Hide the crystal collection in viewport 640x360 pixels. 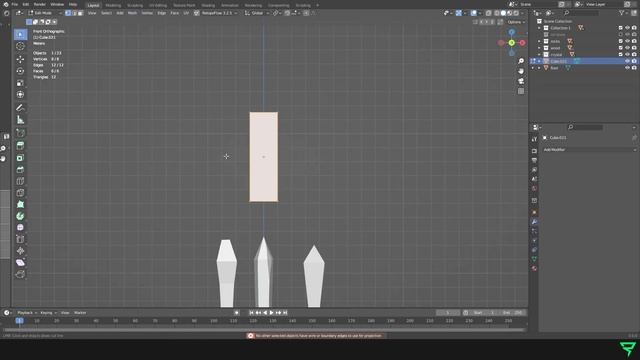[x=627, y=54]
